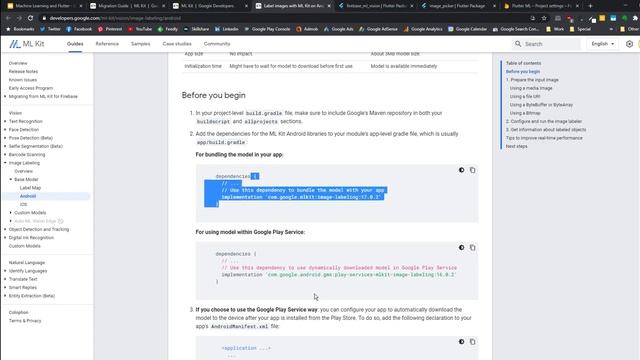Close the Label images with ML Kit tab
Viewport: 640px width, 360px height.
[x=329, y=6]
